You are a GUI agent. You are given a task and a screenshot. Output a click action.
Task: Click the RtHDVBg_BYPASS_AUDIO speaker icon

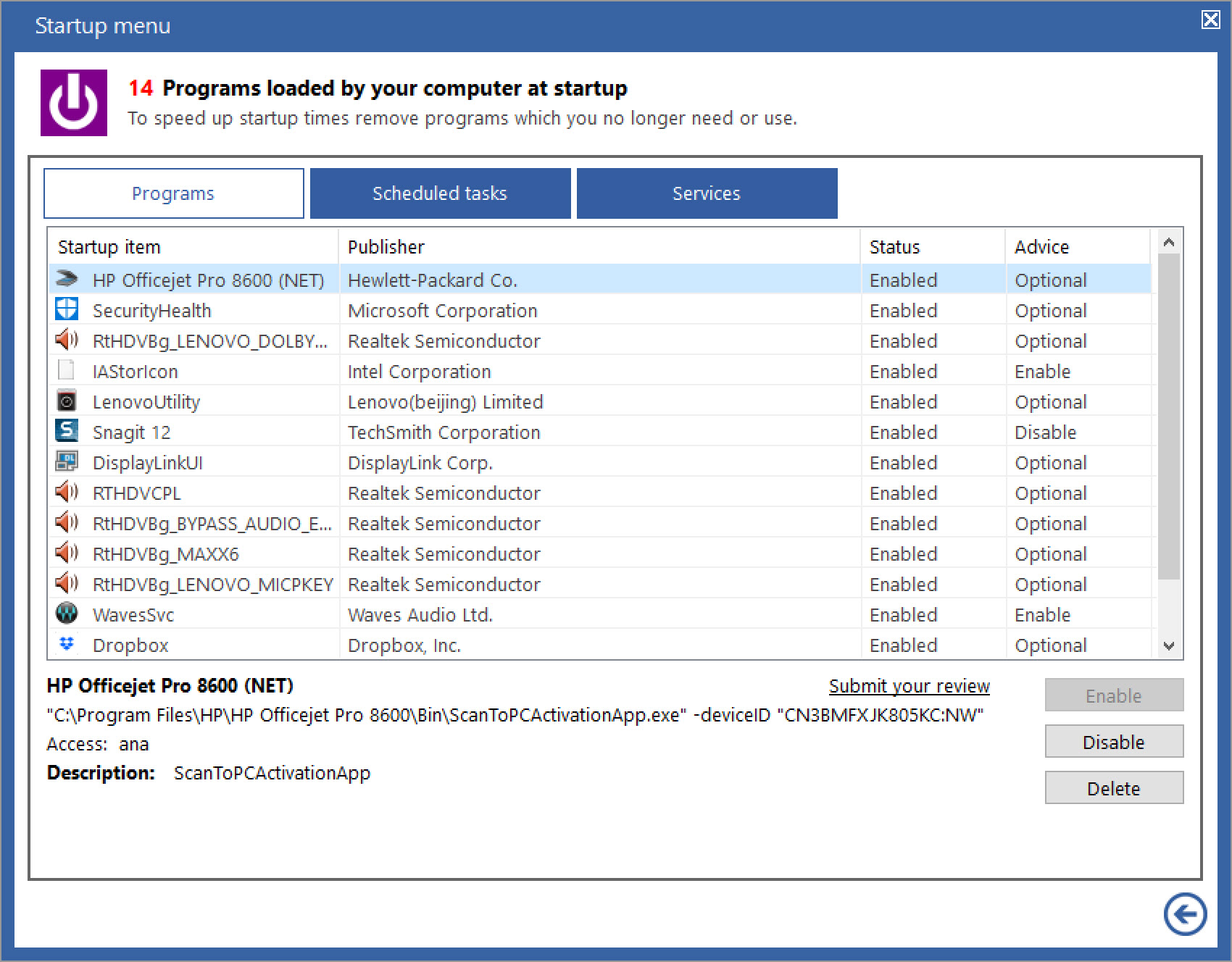point(67,522)
